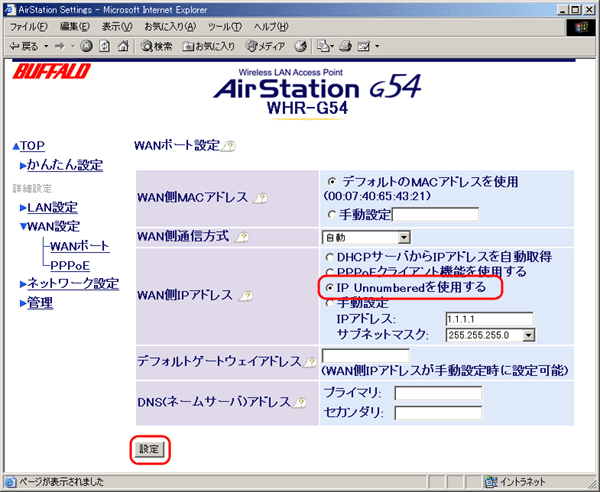Viewport: 600px width, 492px height.
Task: Open the ファイル(F) menu
Action: coord(29,27)
